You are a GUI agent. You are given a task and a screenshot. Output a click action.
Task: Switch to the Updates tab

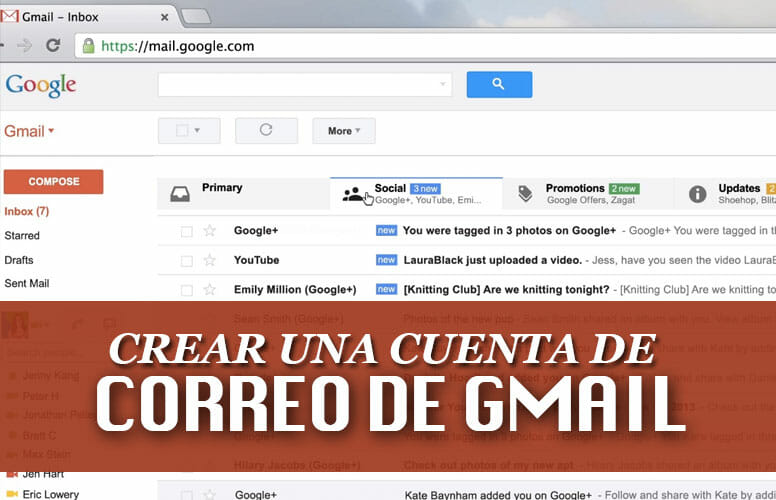pyautogui.click(x=726, y=193)
